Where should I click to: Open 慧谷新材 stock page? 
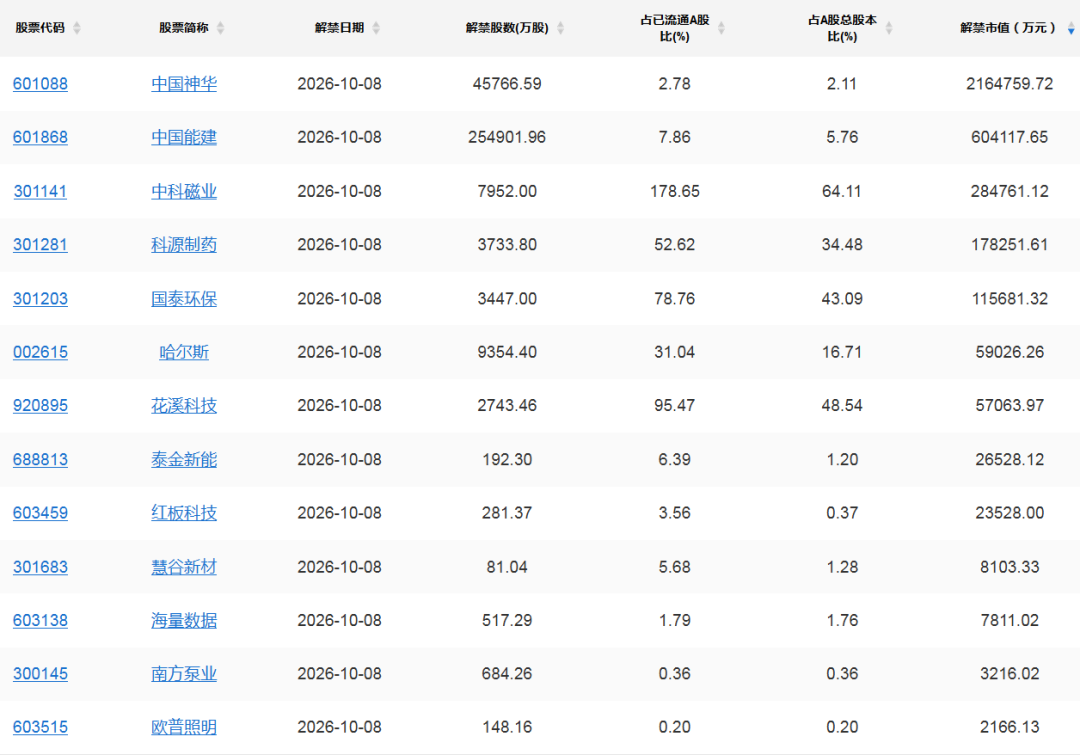[184, 567]
